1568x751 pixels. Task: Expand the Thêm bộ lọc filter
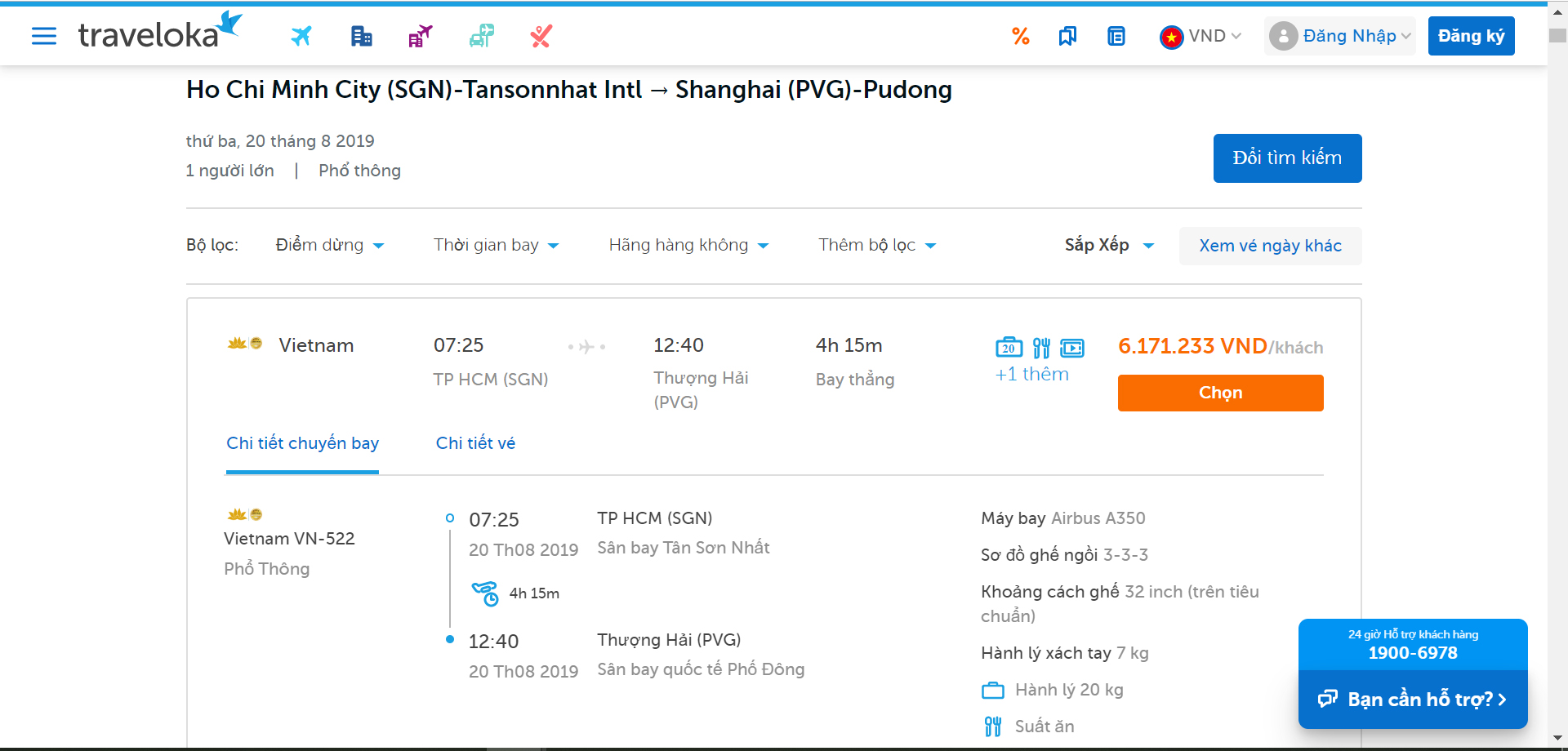(877, 245)
